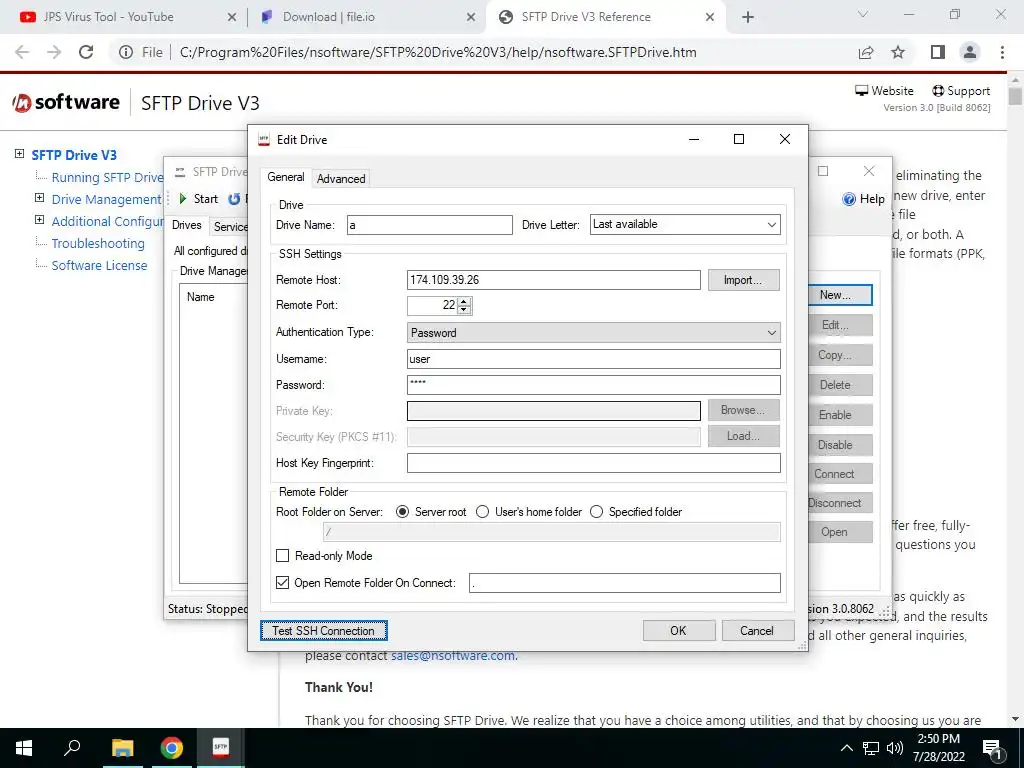Show hidden tray icons chevron
The width and height of the screenshot is (1024, 768).
pos(846,748)
